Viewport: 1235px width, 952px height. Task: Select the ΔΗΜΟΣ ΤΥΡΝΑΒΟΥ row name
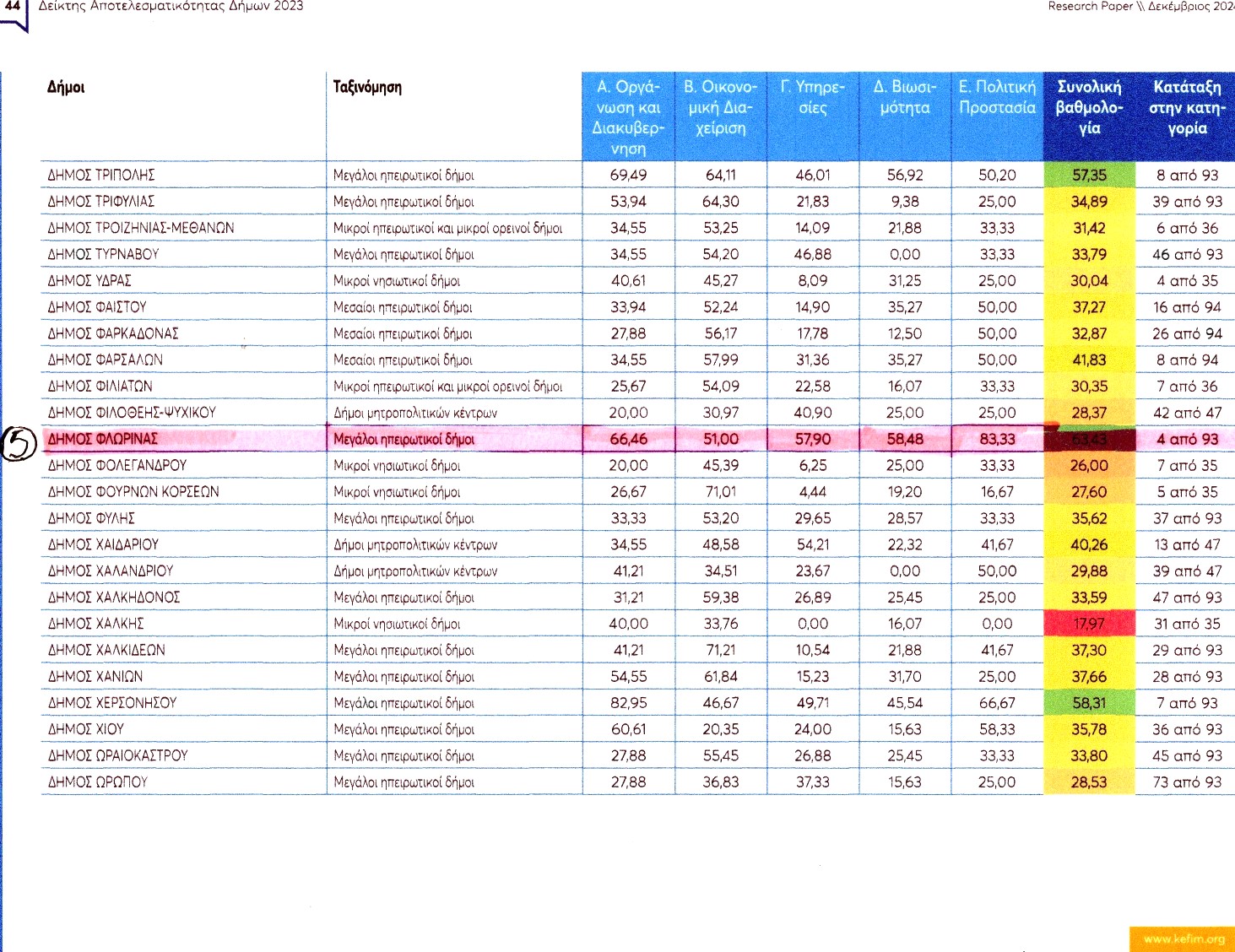coord(103,254)
